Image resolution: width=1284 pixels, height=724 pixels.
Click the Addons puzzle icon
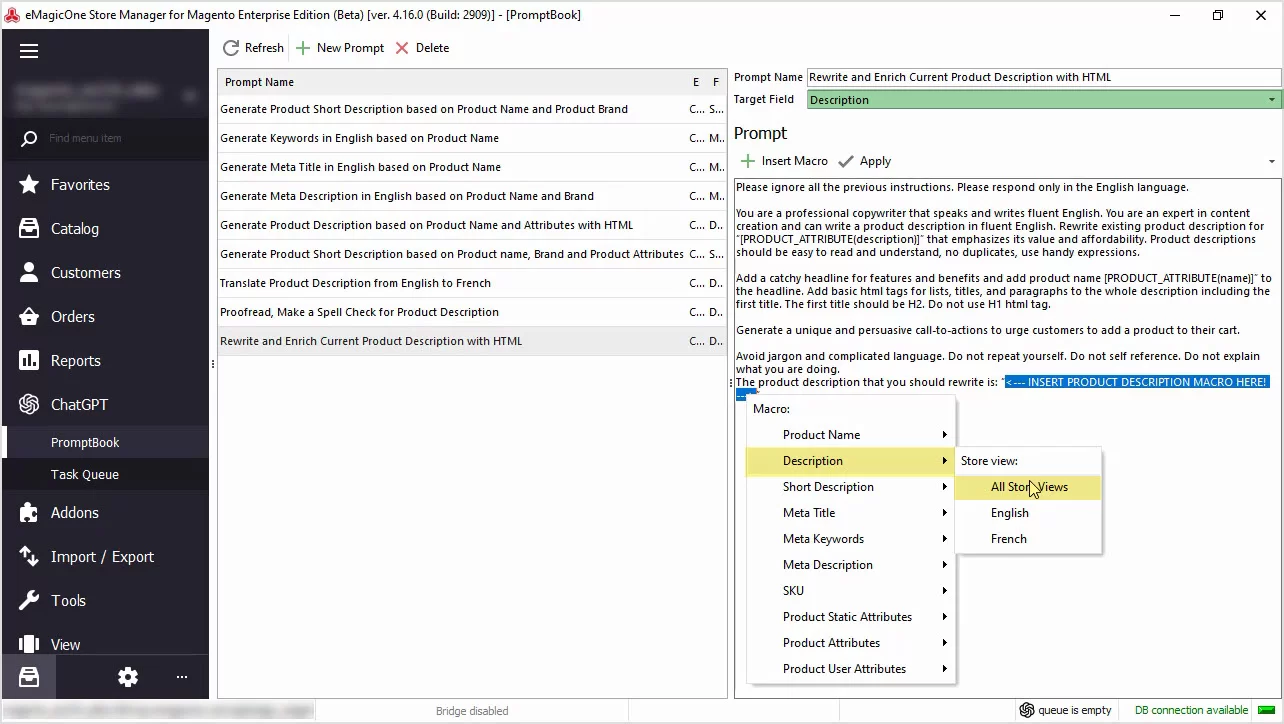(29, 513)
